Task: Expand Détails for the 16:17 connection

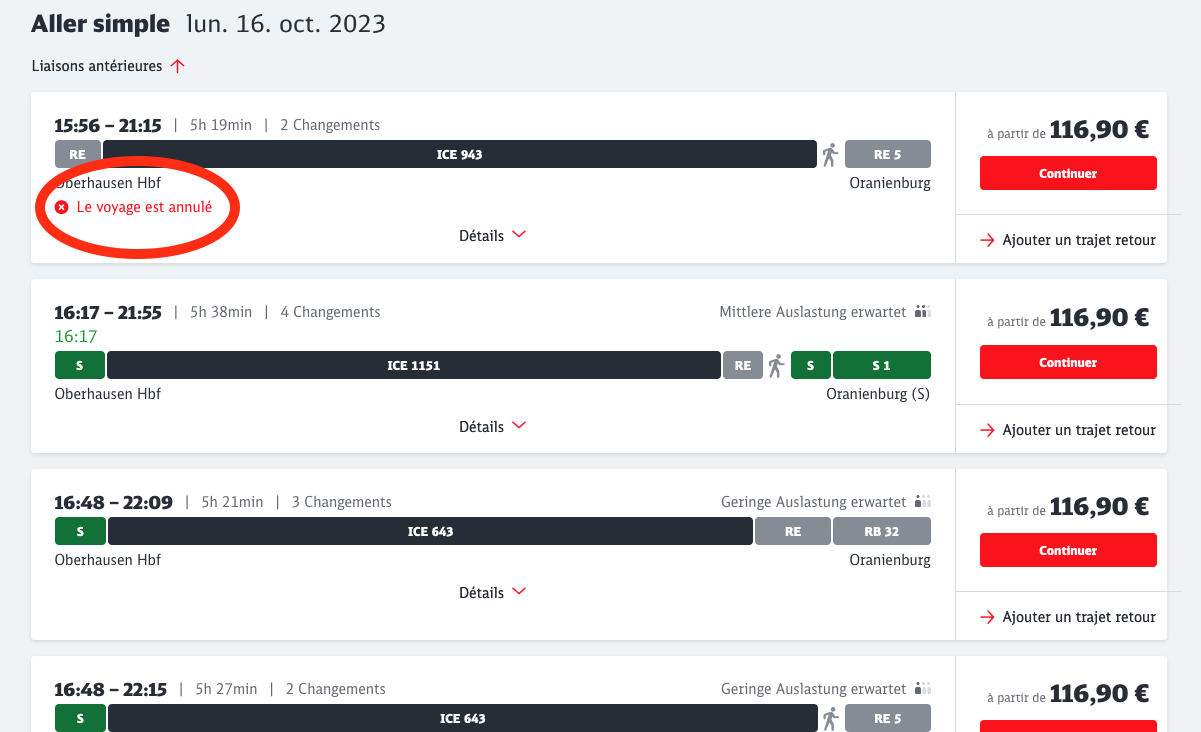Action: tap(492, 426)
